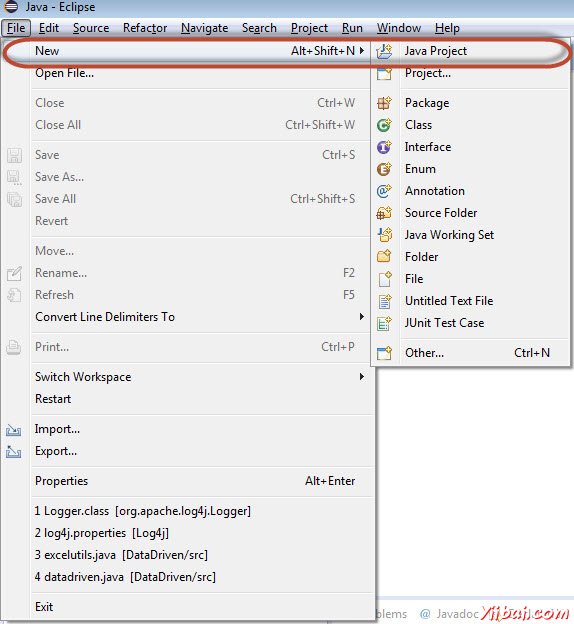Viewport: 574px width, 624px height.
Task: Click the Save As disk icon
Action: coord(14,177)
